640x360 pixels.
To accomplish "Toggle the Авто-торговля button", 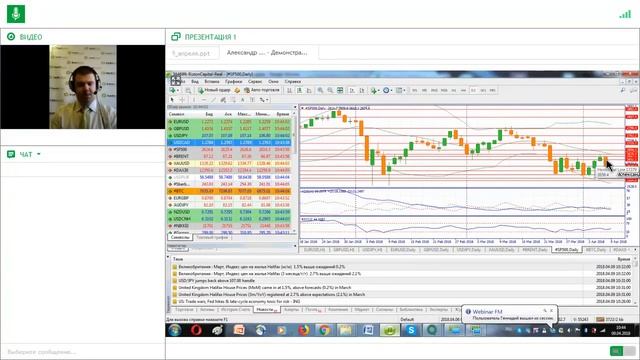I will pos(262,90).
